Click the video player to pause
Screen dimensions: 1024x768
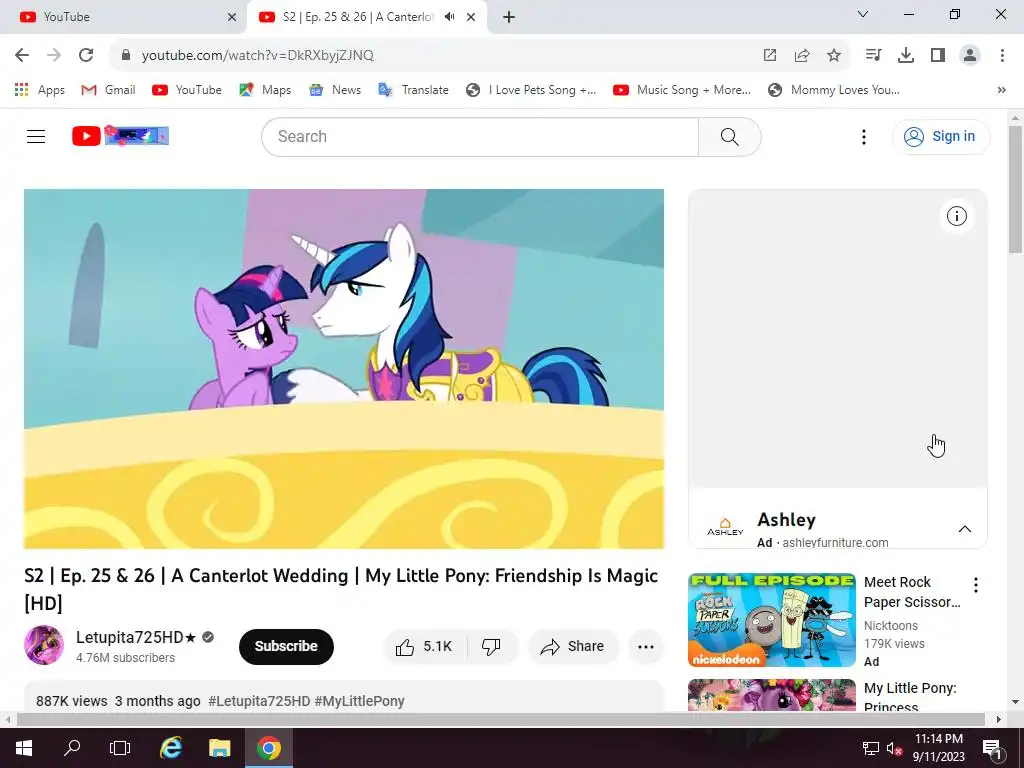pyautogui.click(x=344, y=369)
